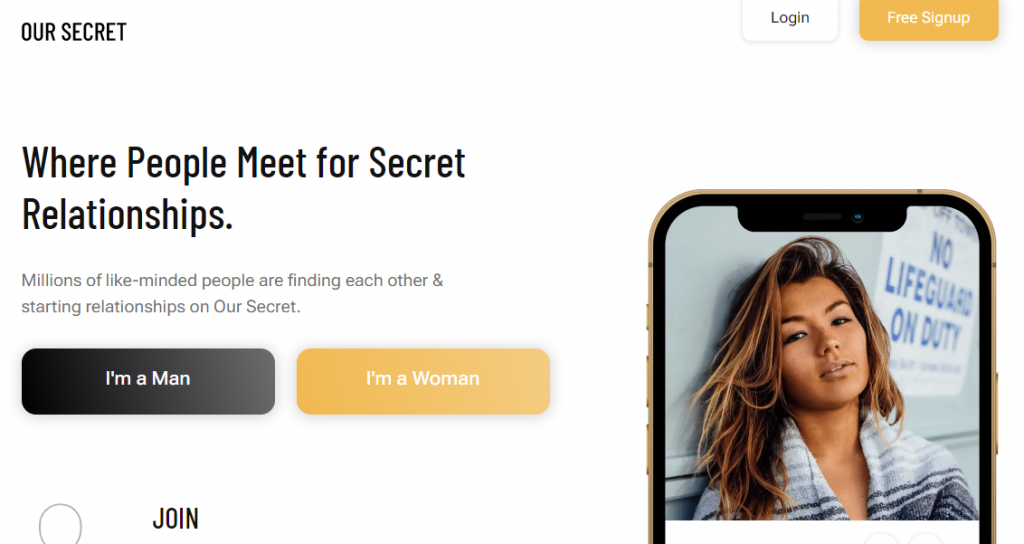Click the left round button under profile photo
The width and height of the screenshot is (1024, 544).
882,539
